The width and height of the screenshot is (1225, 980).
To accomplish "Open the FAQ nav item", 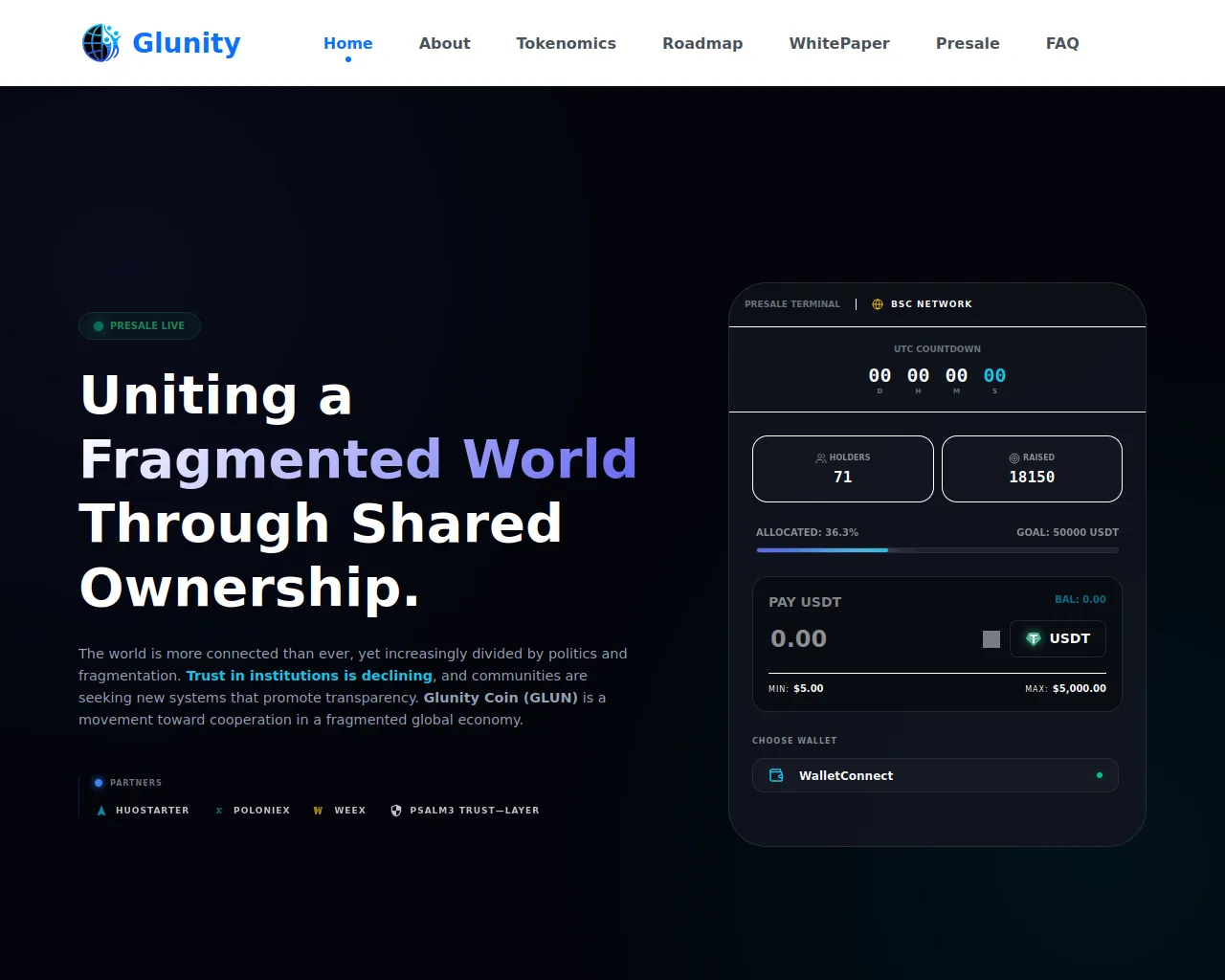I will [x=1062, y=43].
